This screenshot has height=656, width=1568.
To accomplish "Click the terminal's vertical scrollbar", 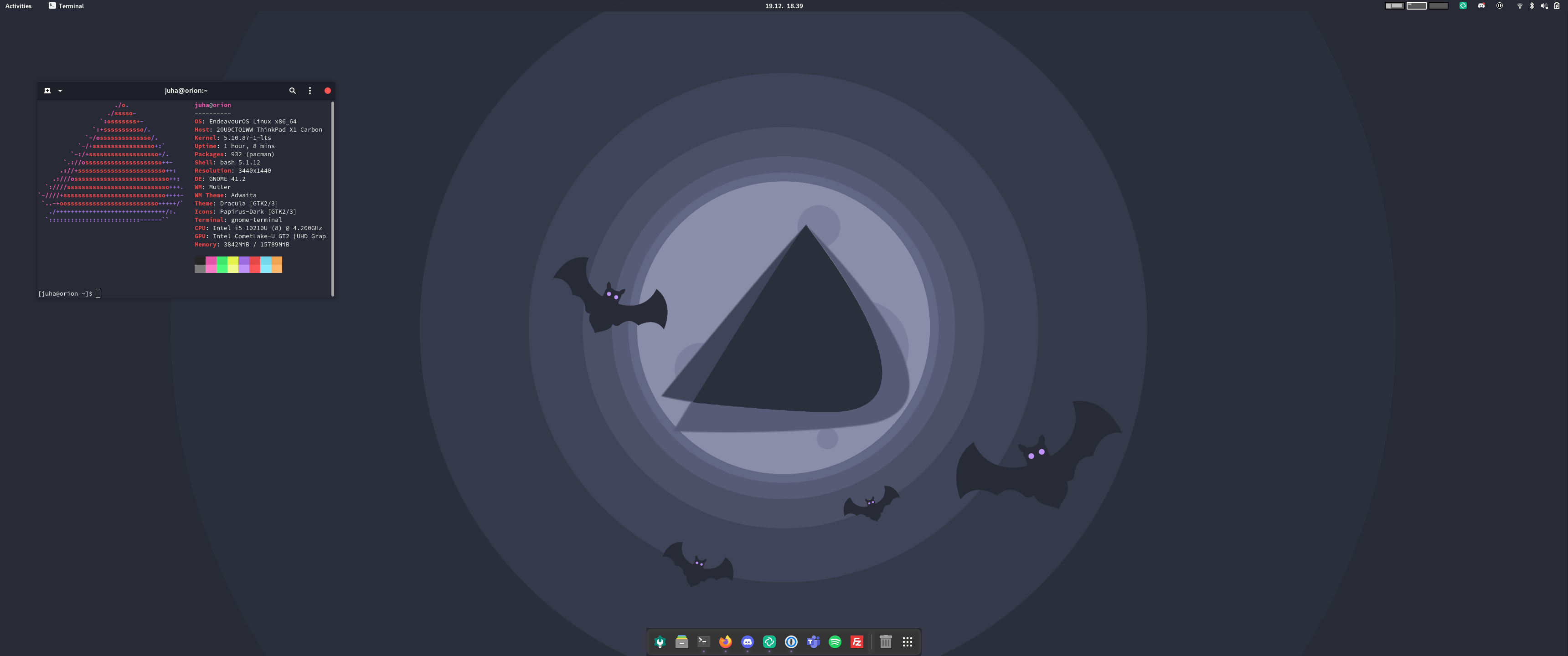I will [332, 199].
